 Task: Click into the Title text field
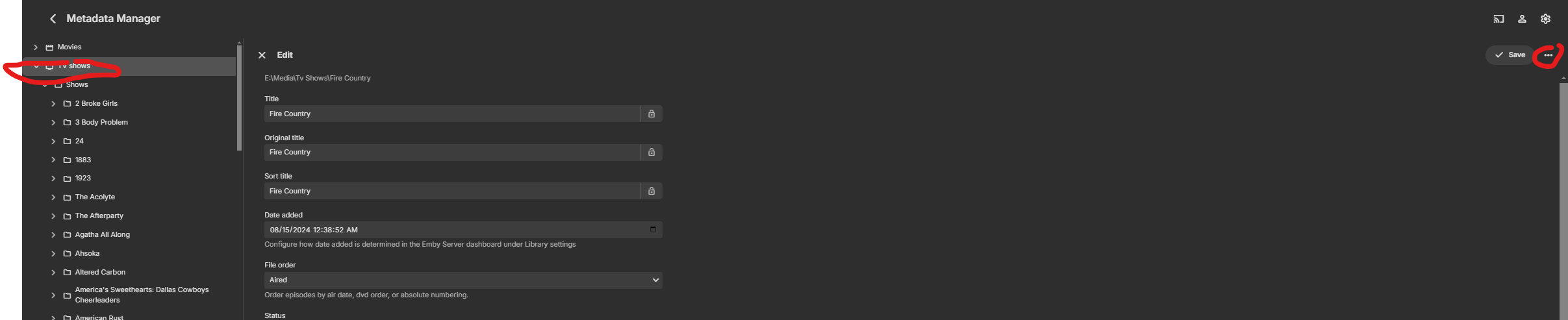tap(452, 114)
